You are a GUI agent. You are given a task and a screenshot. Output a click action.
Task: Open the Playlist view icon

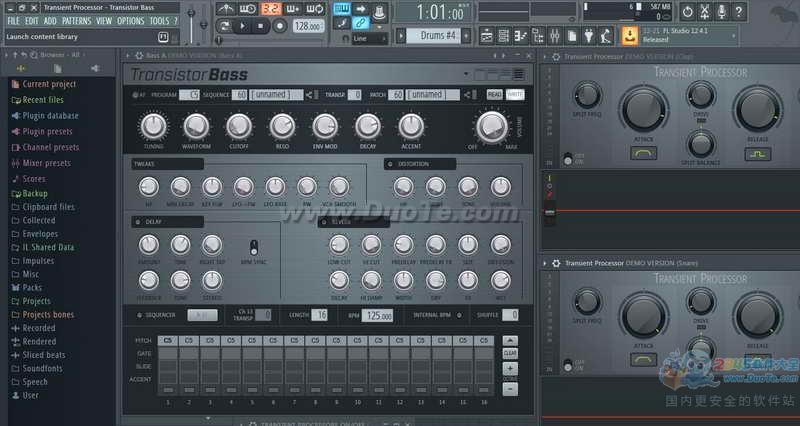(x=487, y=36)
